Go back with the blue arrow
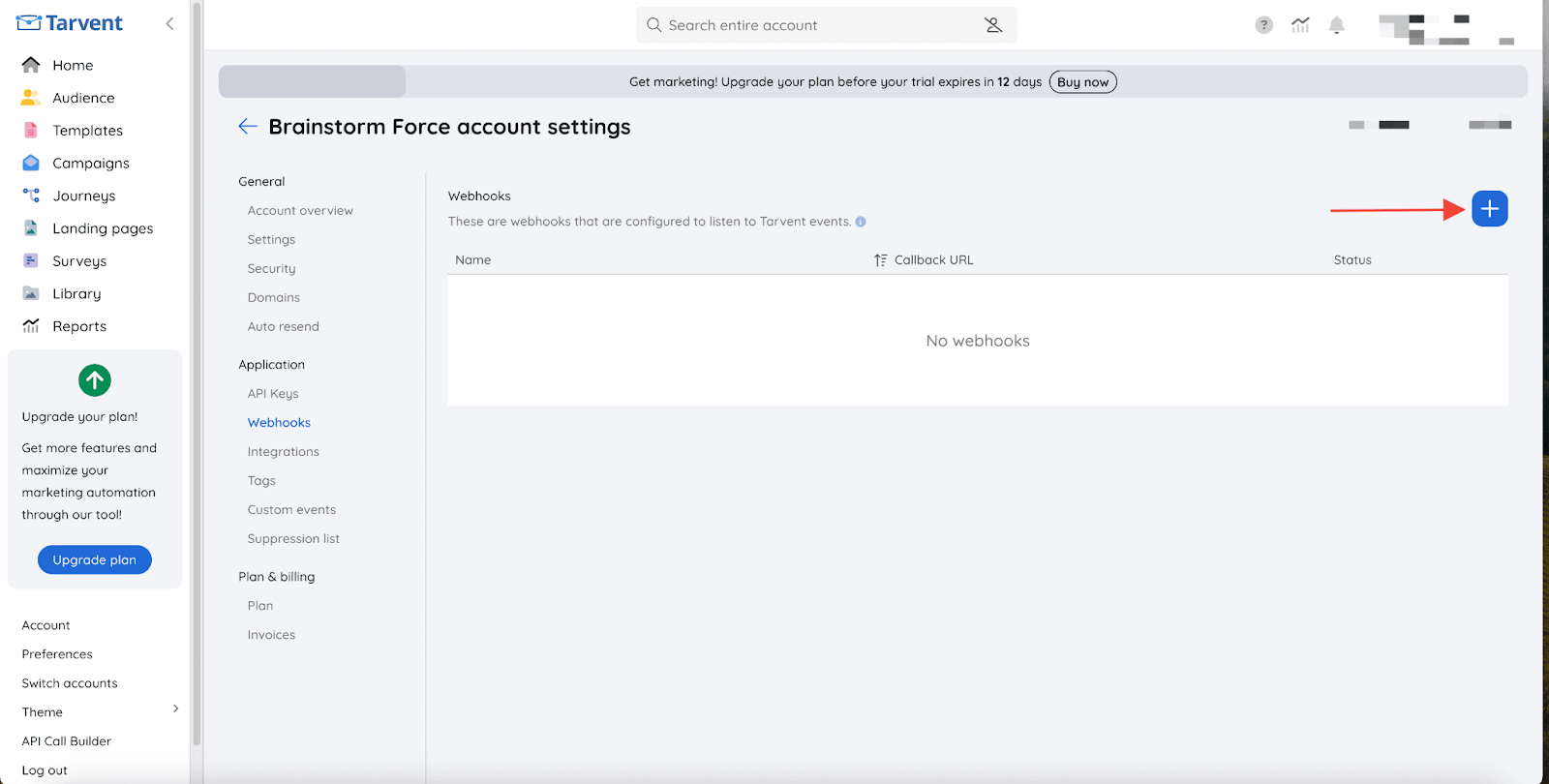This screenshot has height=784, width=1549. pos(248,126)
